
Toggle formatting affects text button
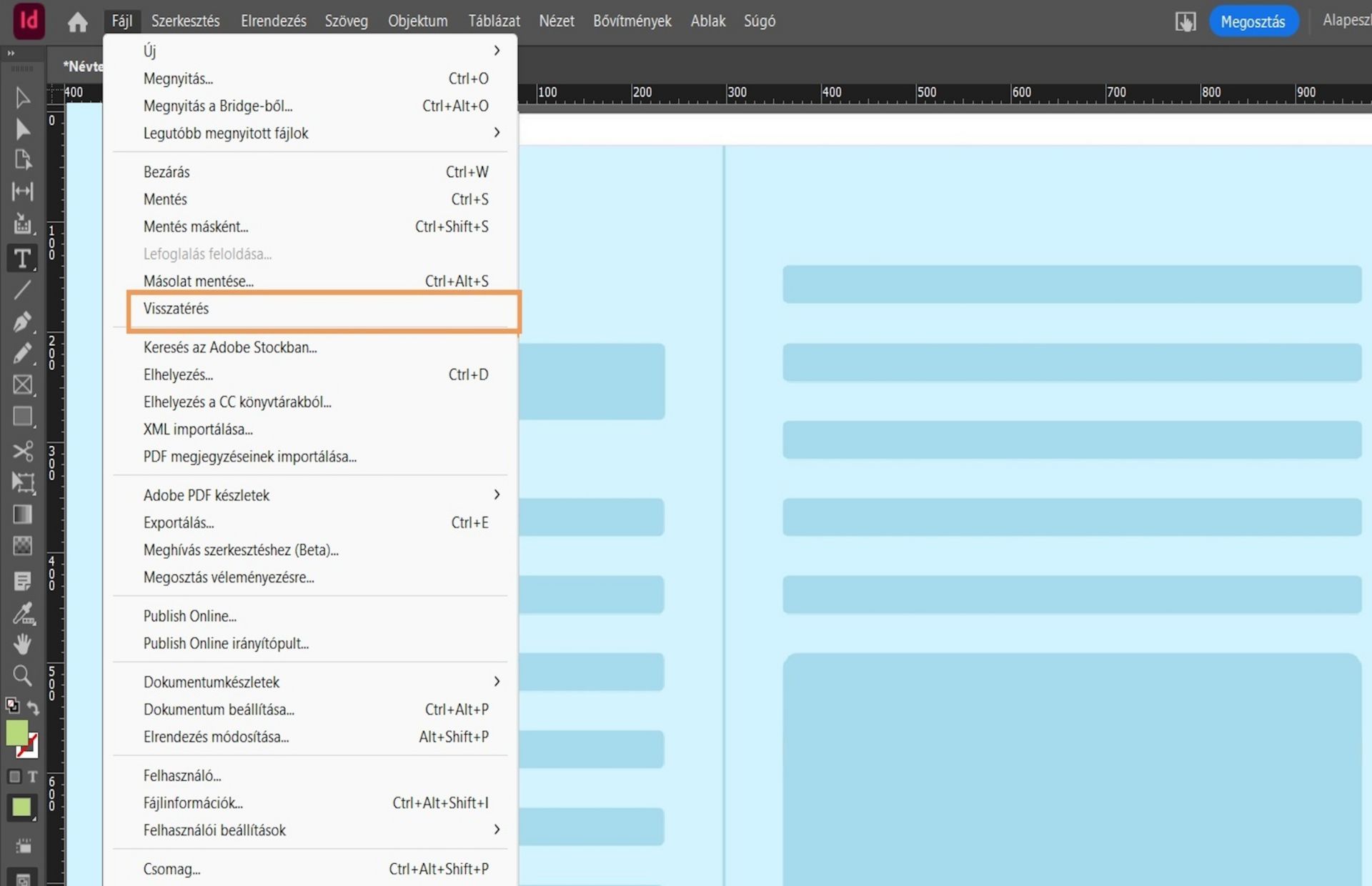tap(32, 776)
